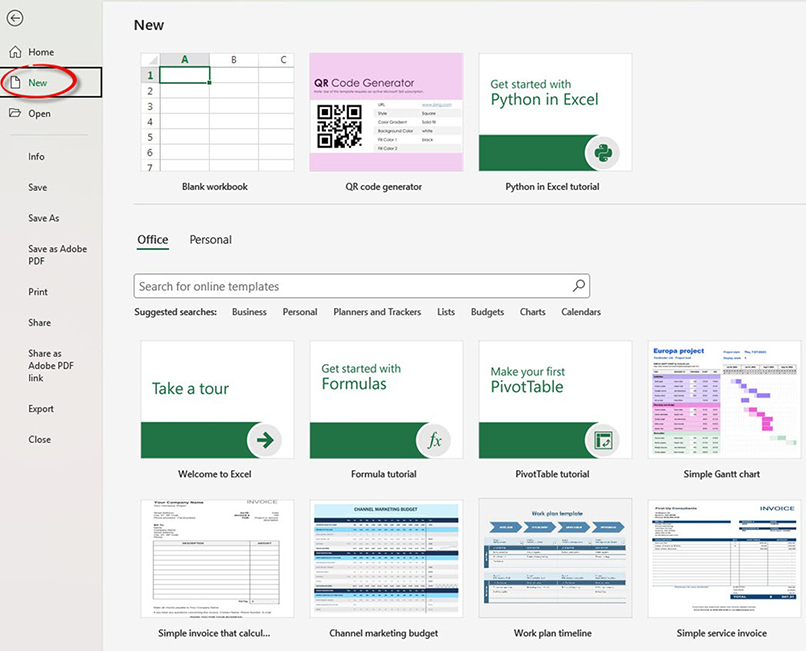Click the 'Work plan timeline' label
Screen dimensions: 806x651
coord(553,633)
